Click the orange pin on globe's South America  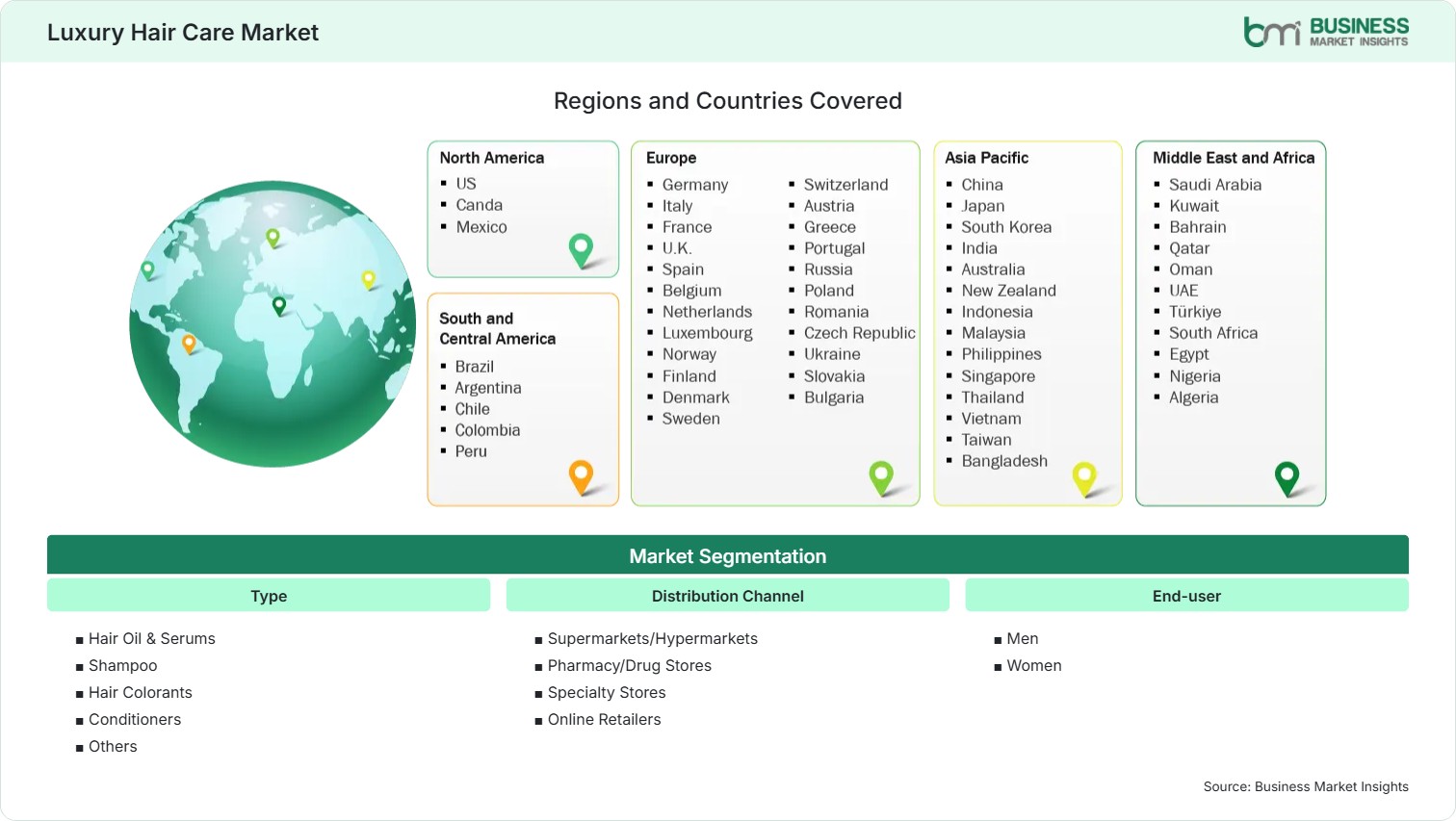[x=189, y=343]
